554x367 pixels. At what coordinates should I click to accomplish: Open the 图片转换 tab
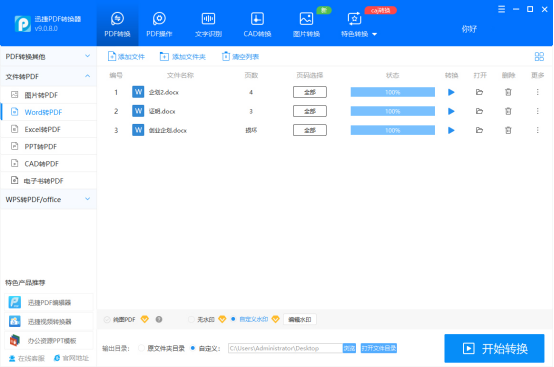coord(306,24)
